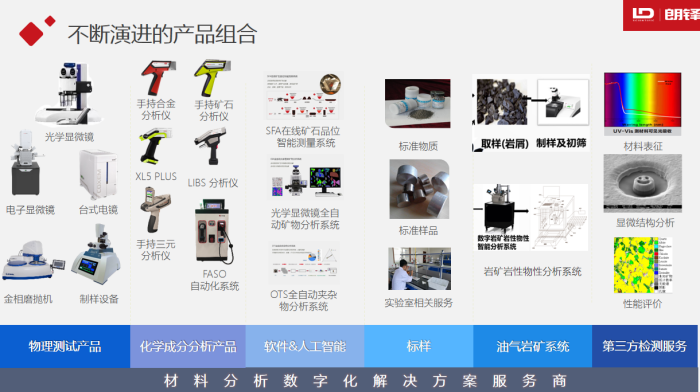Viewport: 700px width, 392px height.
Task: Click the electron microscope image
Action: coord(26,163)
